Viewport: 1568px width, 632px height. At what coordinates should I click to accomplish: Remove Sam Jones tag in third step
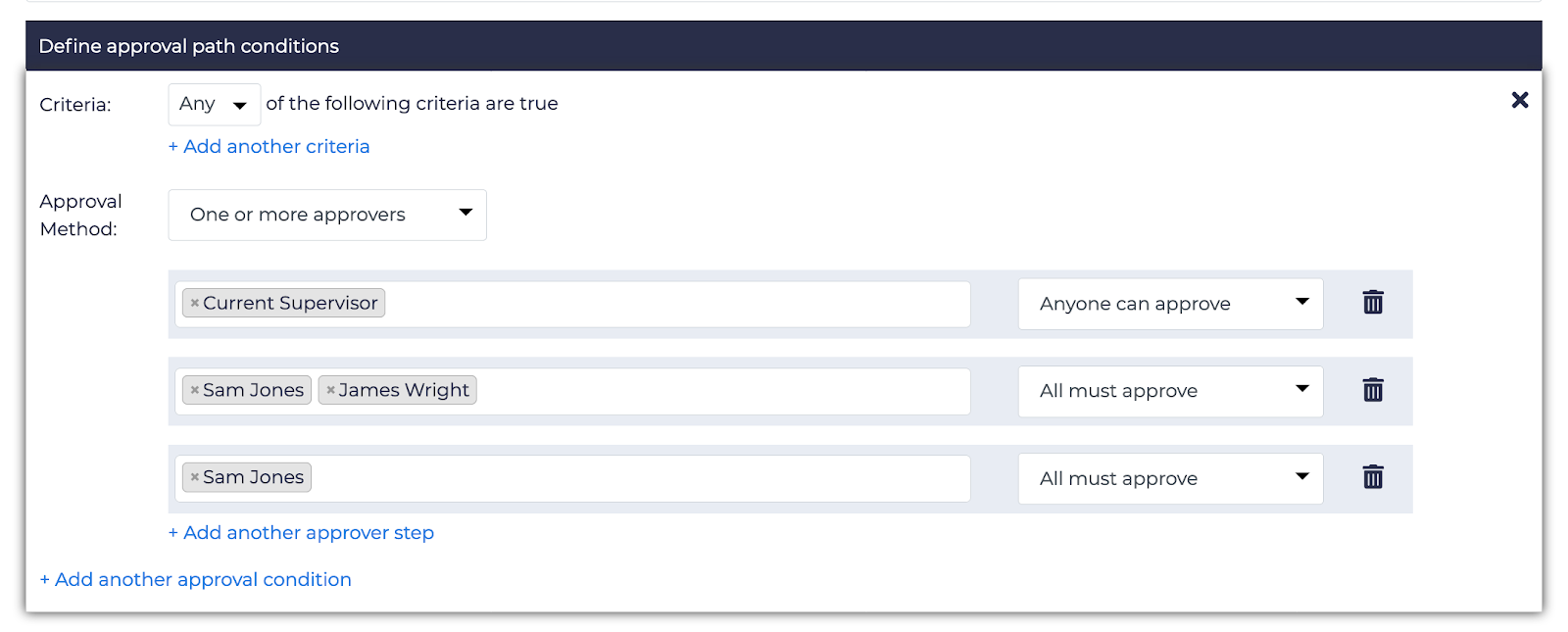pos(195,477)
